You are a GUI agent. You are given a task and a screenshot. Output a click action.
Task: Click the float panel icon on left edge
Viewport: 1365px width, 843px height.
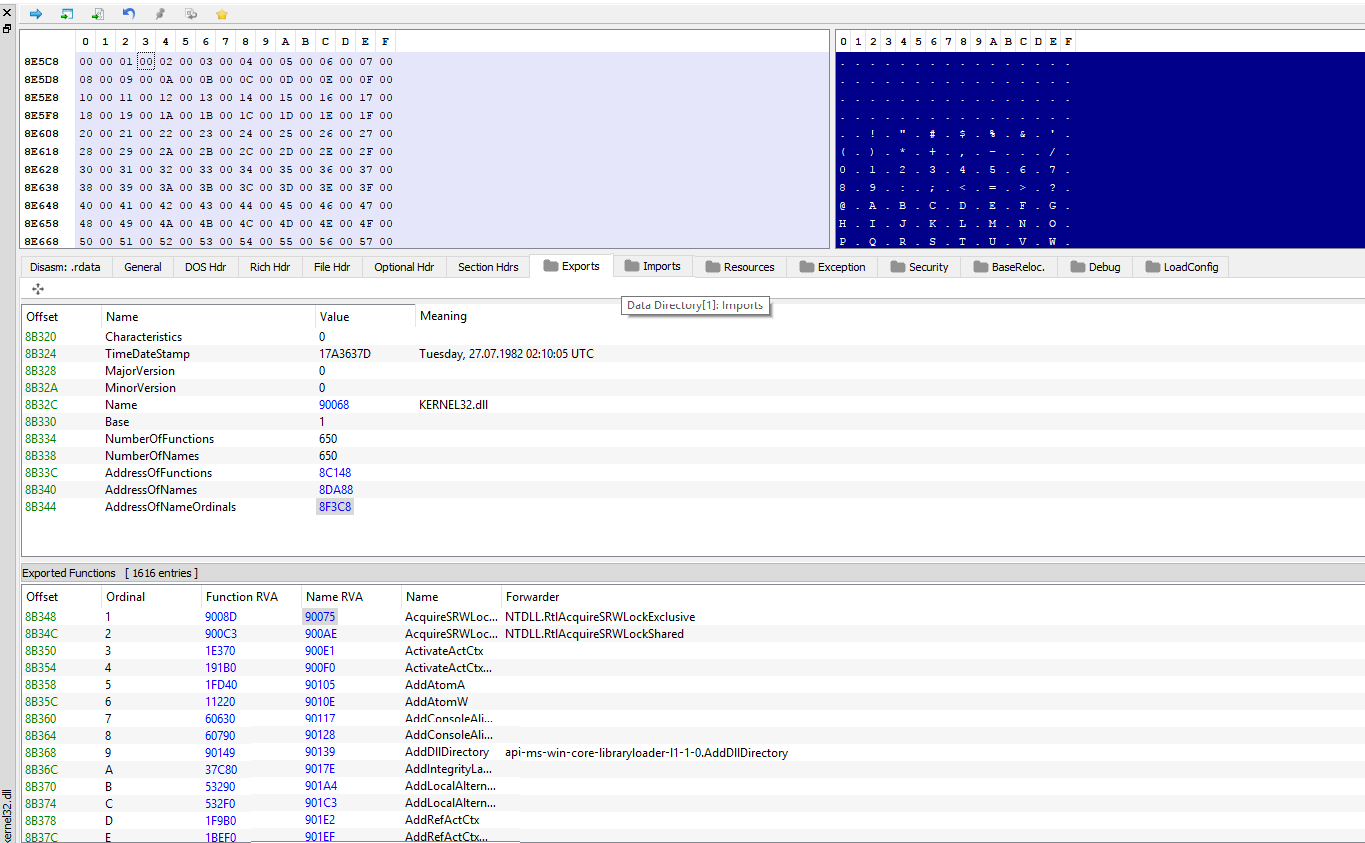point(8,29)
